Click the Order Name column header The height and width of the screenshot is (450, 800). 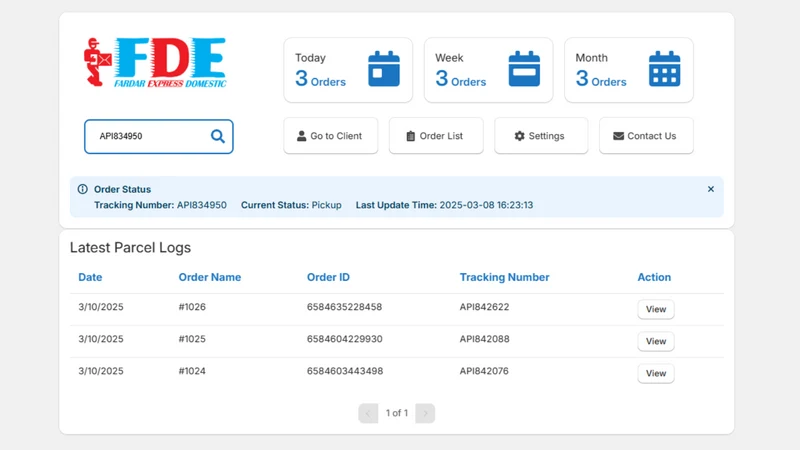click(210, 277)
